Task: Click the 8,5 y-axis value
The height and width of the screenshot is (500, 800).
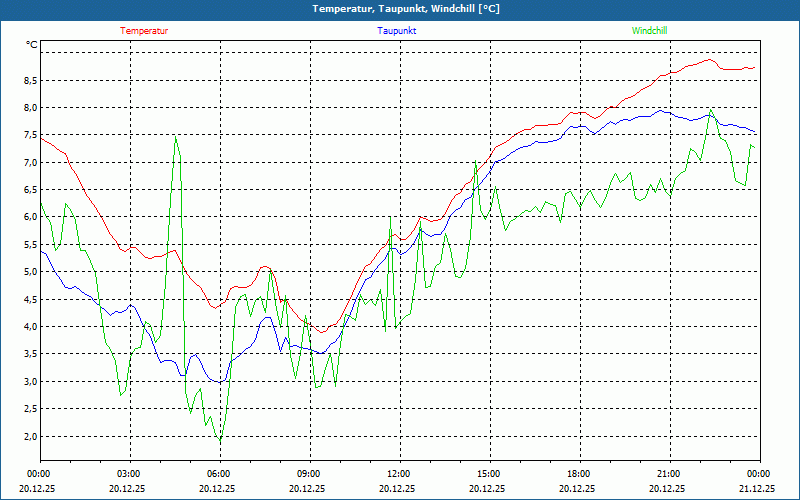Action: coord(30,80)
